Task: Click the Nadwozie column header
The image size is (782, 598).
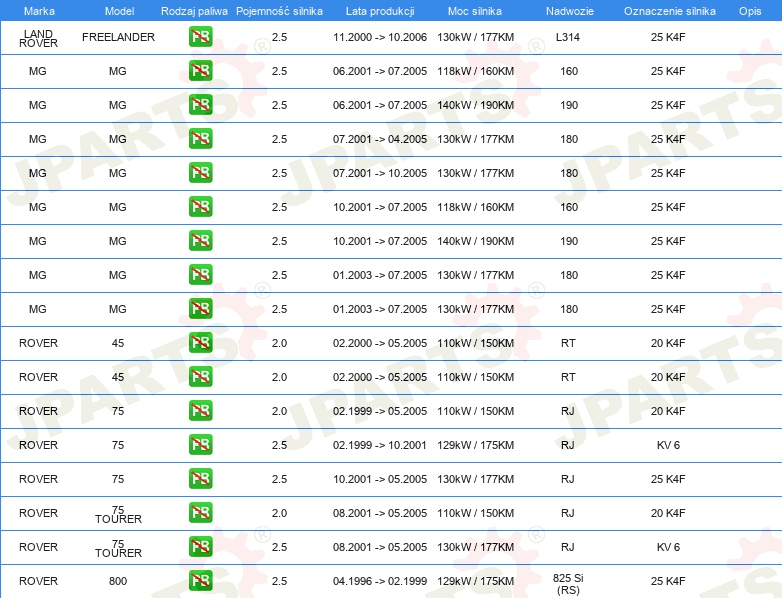Action: click(570, 11)
